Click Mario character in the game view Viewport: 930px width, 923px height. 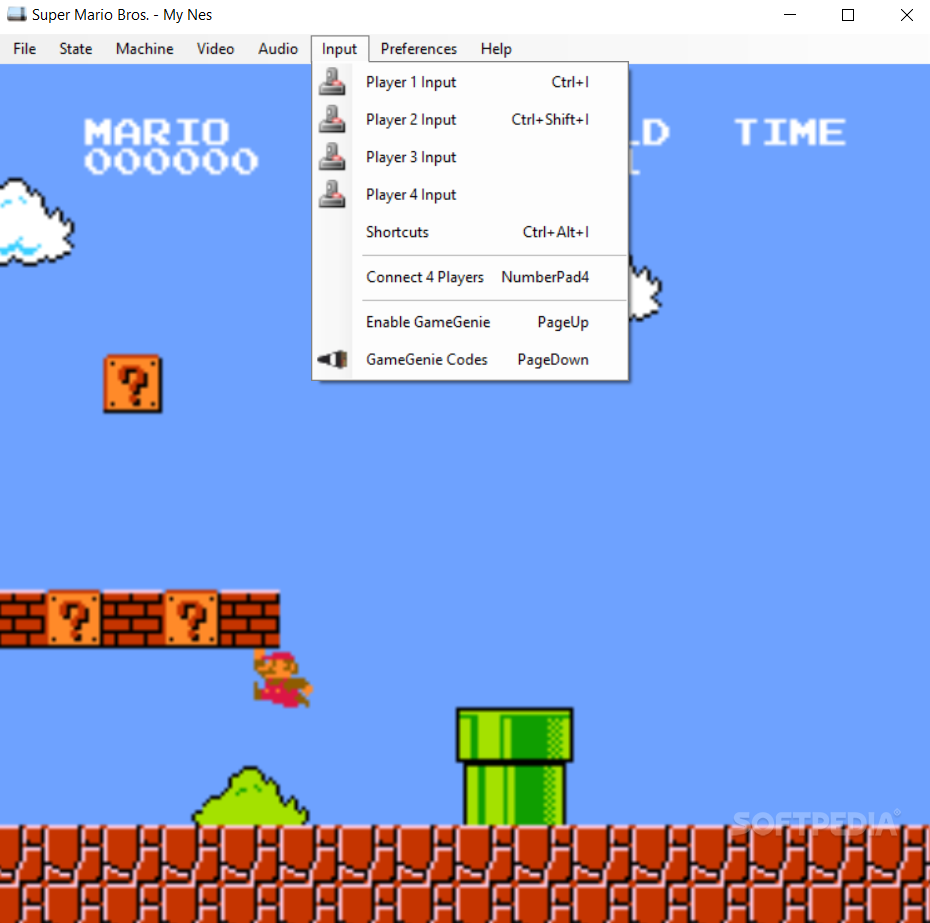[x=282, y=678]
